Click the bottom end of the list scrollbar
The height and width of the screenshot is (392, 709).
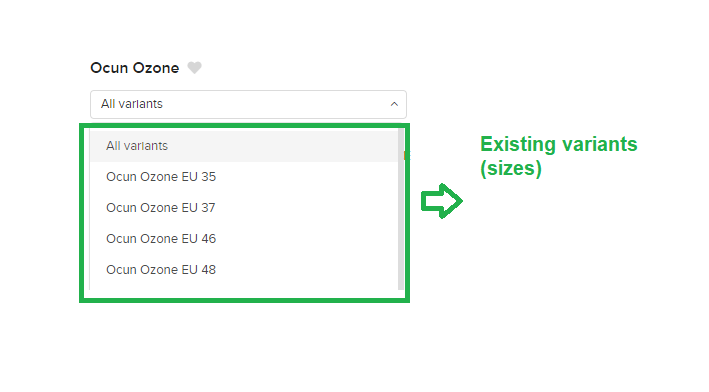401,286
